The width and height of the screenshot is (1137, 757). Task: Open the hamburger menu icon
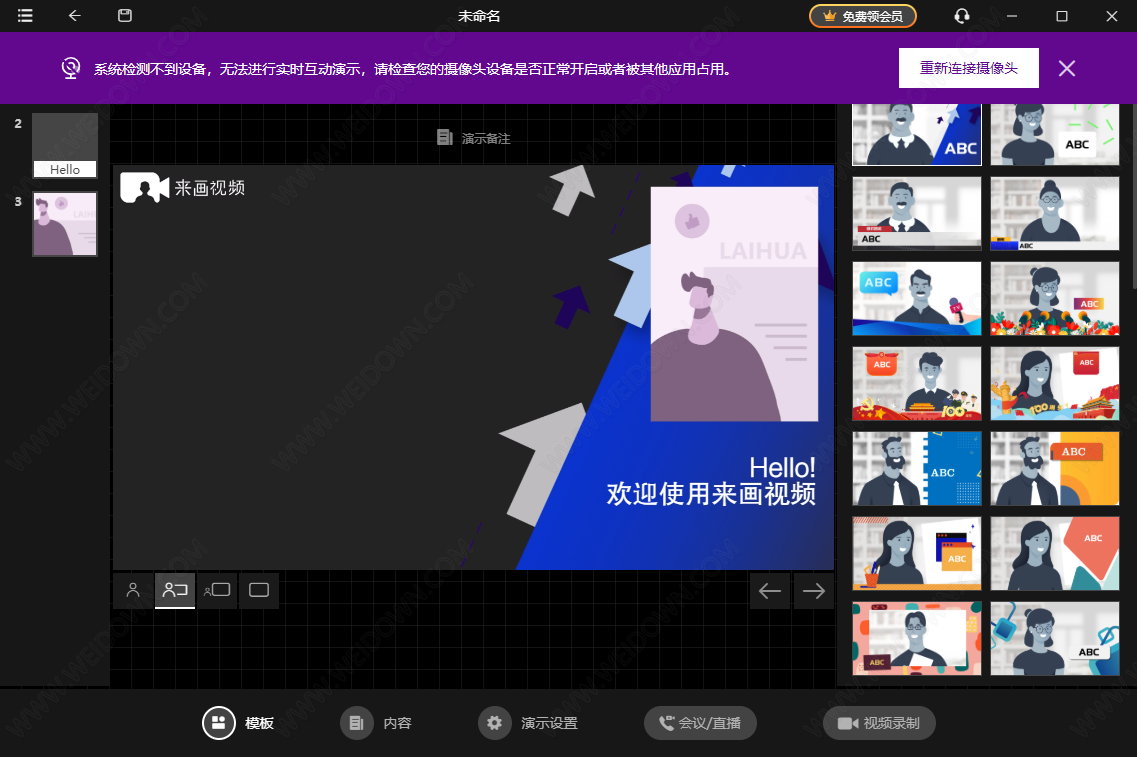coord(25,16)
